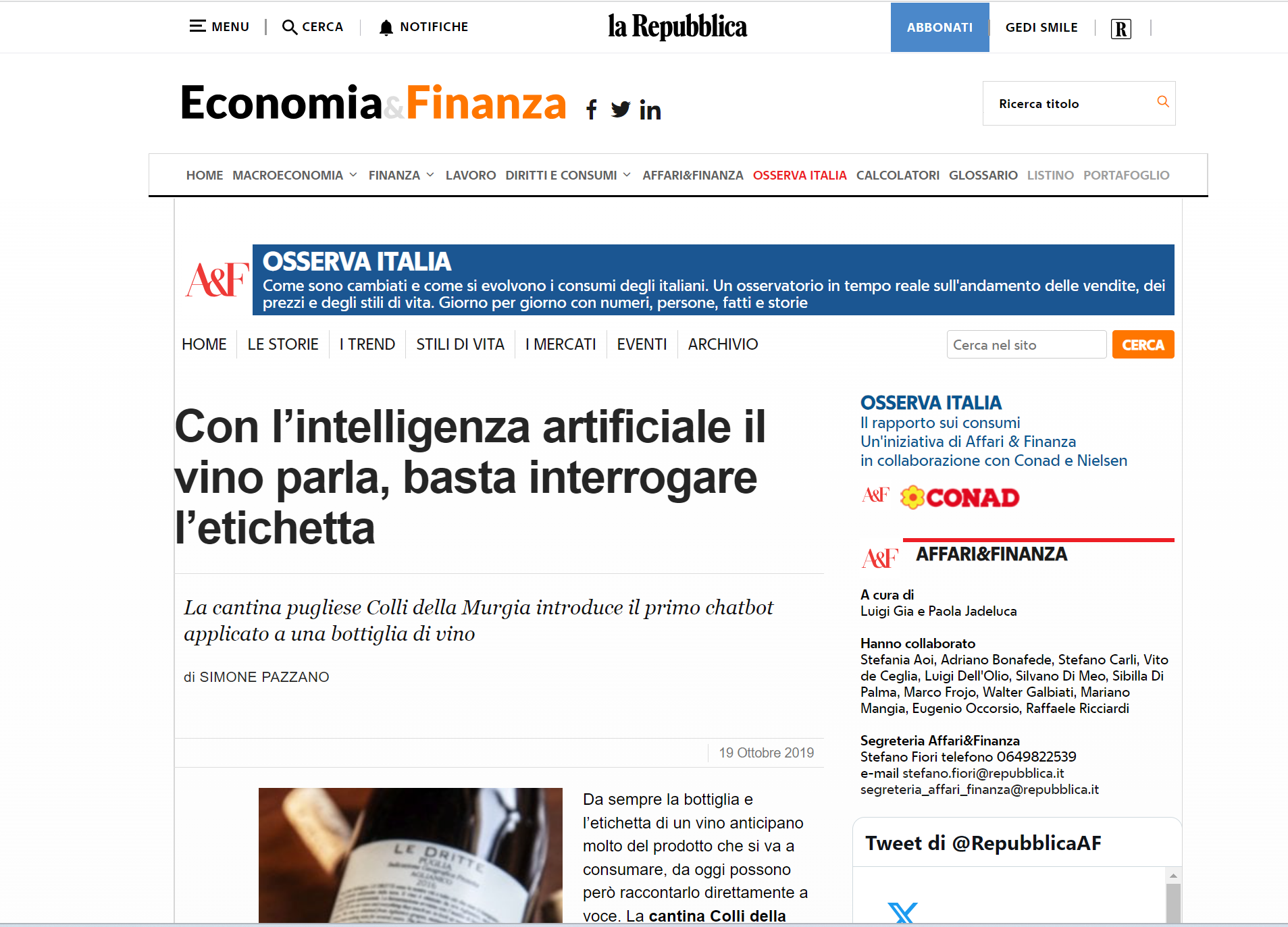Screen dimensions: 1288x927
Task: Click the CERCA magnifier icon in header
Action: [x=289, y=27]
